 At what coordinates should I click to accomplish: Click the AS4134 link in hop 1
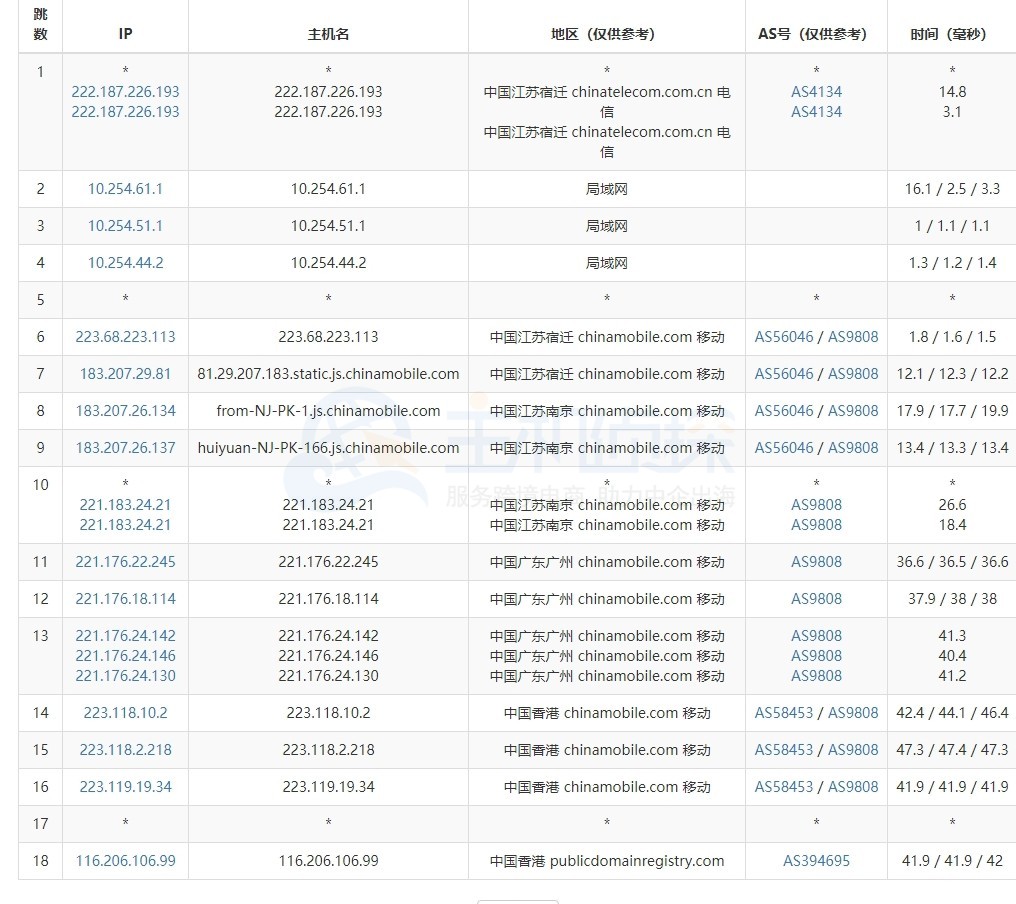815,91
